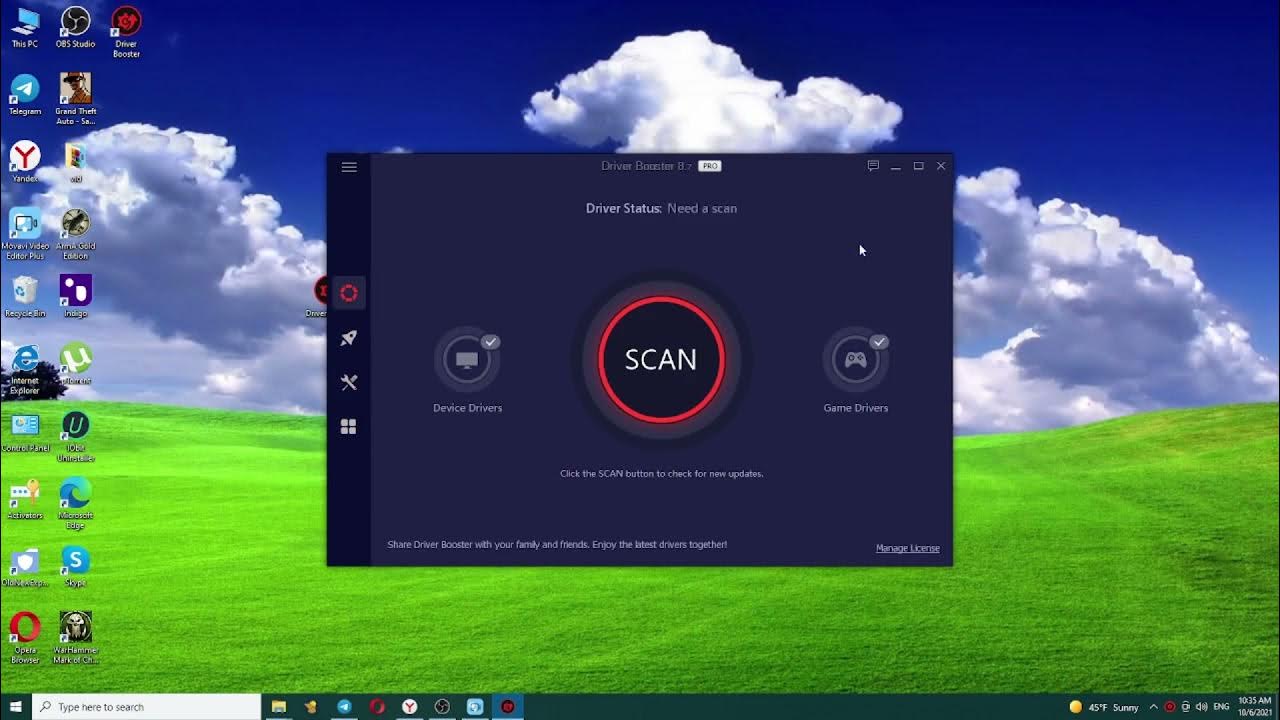The image size is (1280, 720).
Task: Select the Recycle Bin desktop icon
Action: click(25, 296)
